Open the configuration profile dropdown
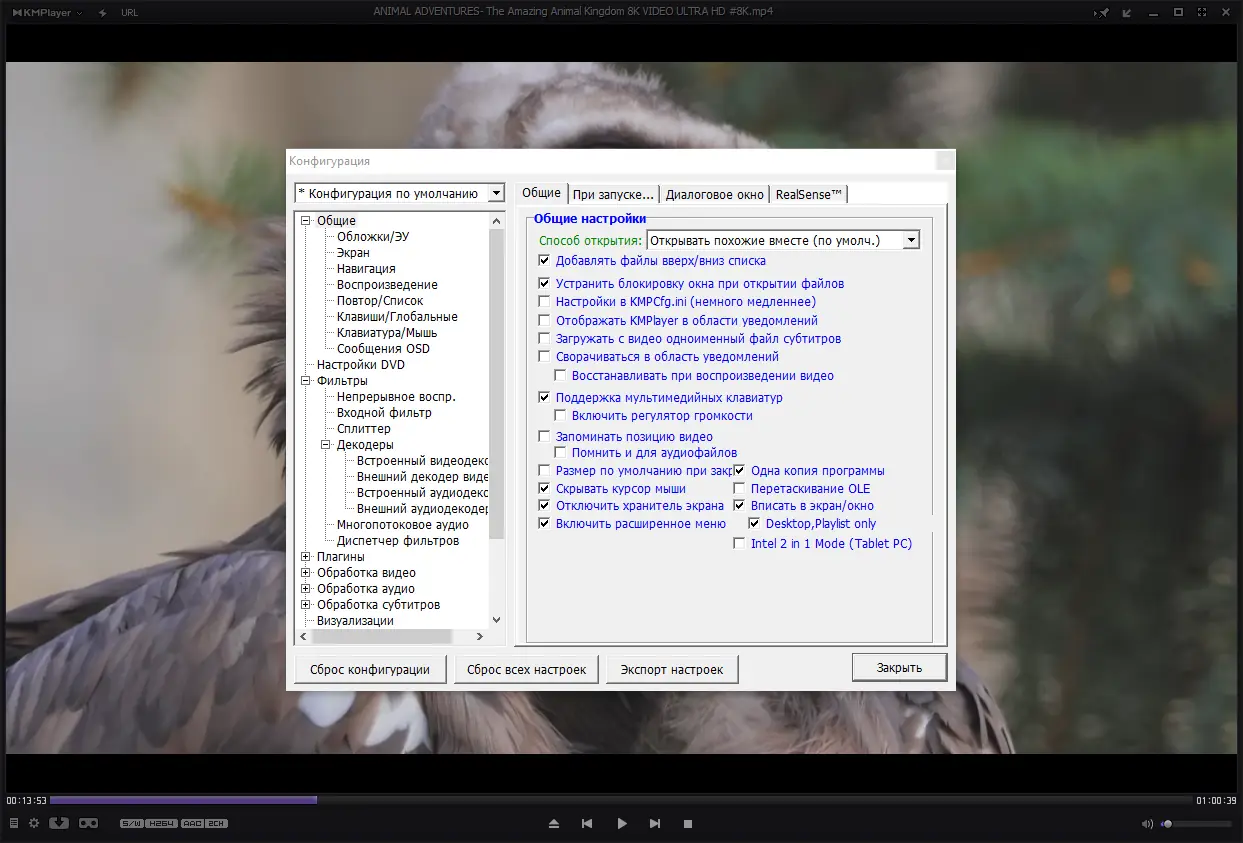The width and height of the screenshot is (1243, 843). pos(498,193)
